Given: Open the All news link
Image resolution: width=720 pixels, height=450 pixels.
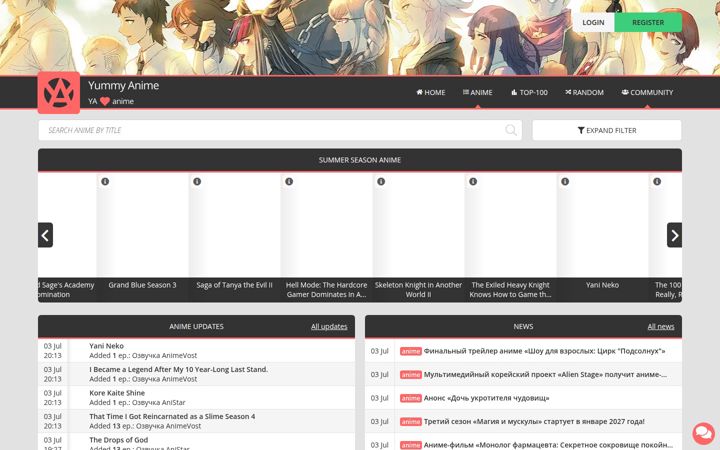Looking at the screenshot, I should click(661, 326).
